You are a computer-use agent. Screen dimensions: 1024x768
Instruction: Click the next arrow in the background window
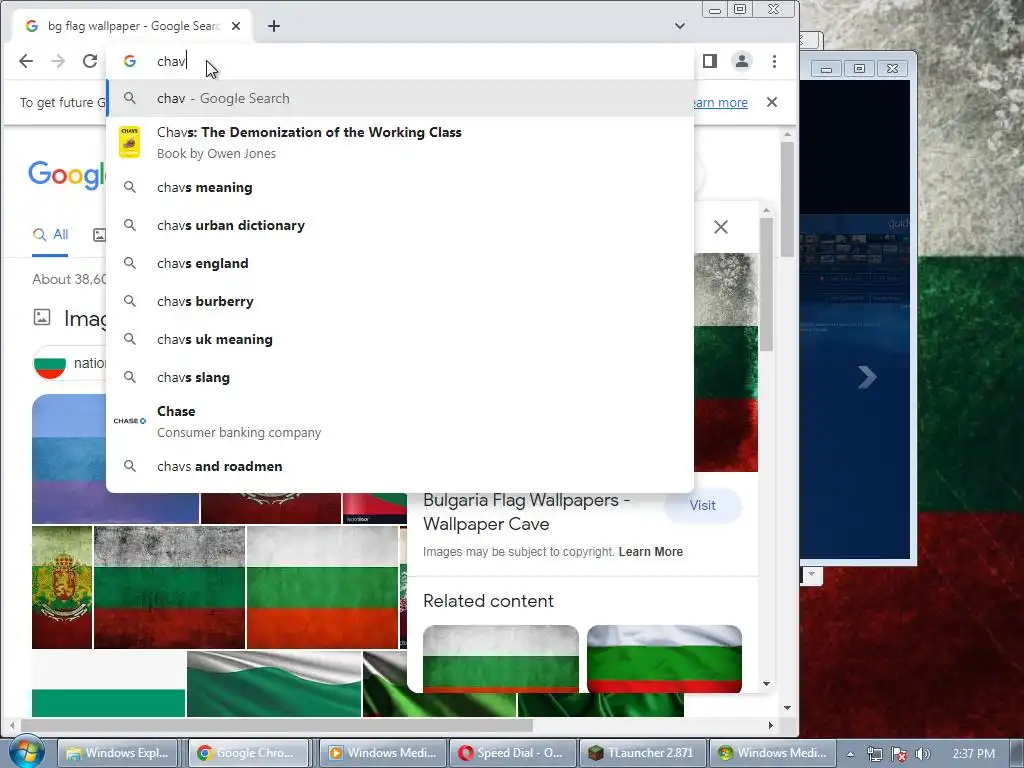(x=867, y=377)
